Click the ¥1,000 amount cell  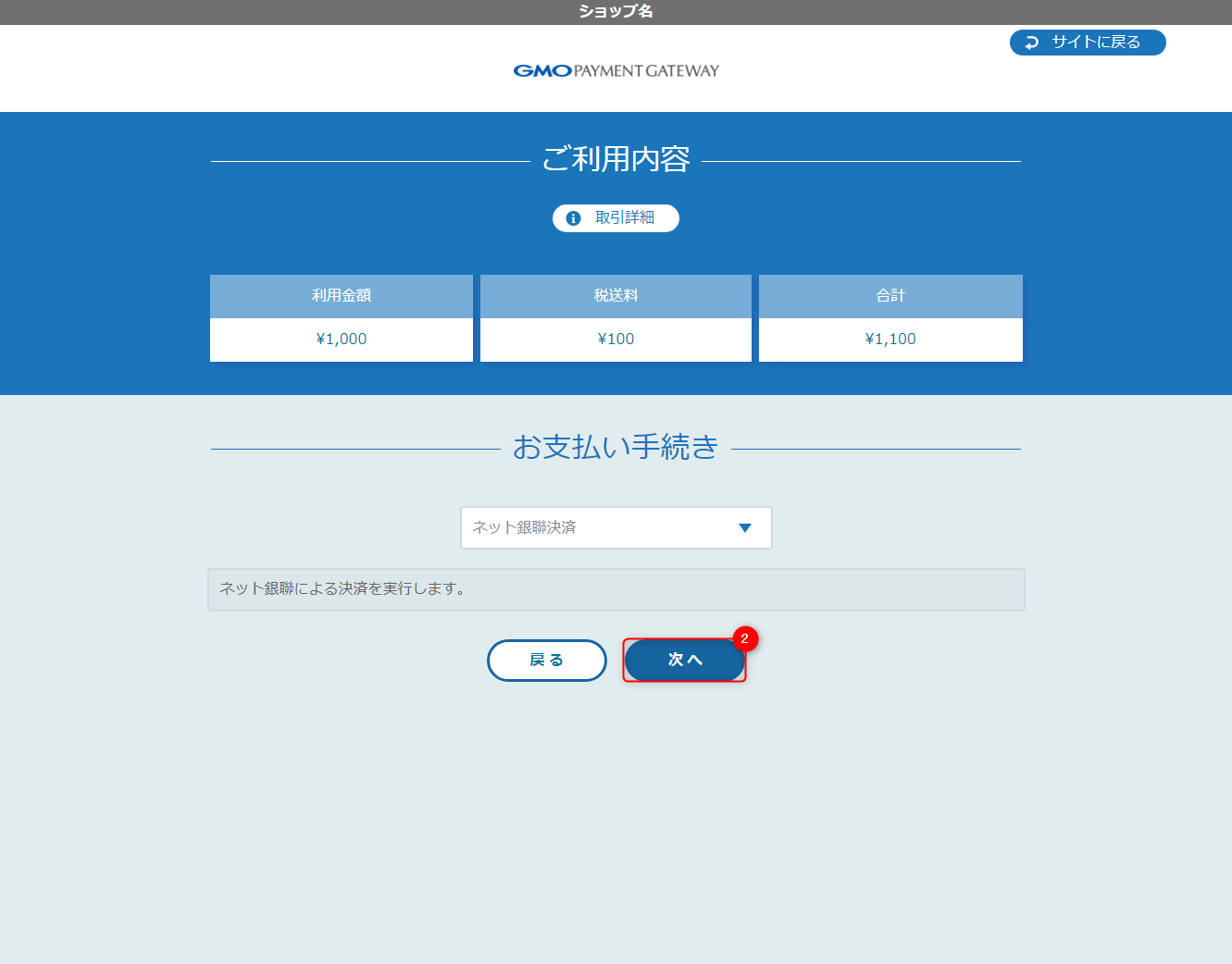tap(341, 339)
